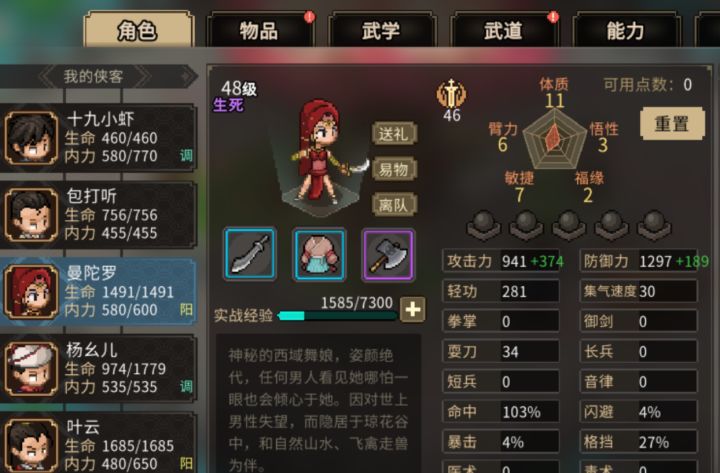Switch to the 物品 tab

point(259,31)
